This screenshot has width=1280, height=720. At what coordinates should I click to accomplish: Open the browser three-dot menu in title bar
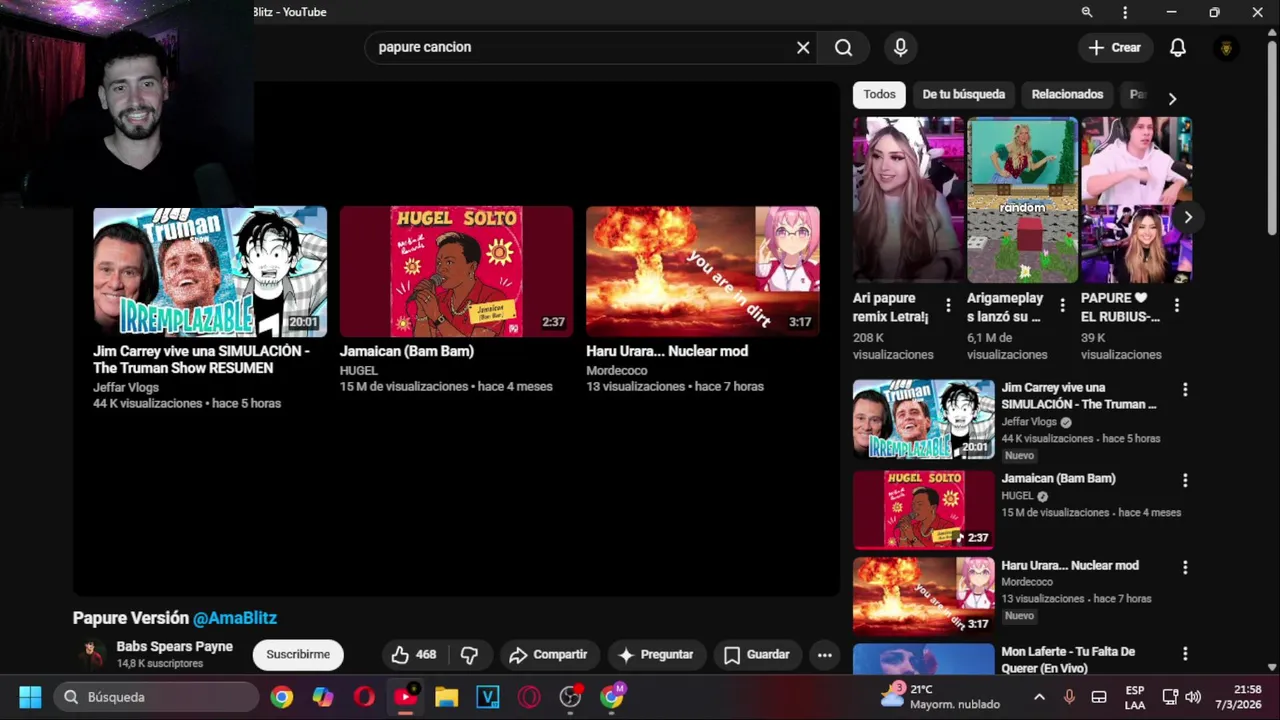[x=1125, y=12]
